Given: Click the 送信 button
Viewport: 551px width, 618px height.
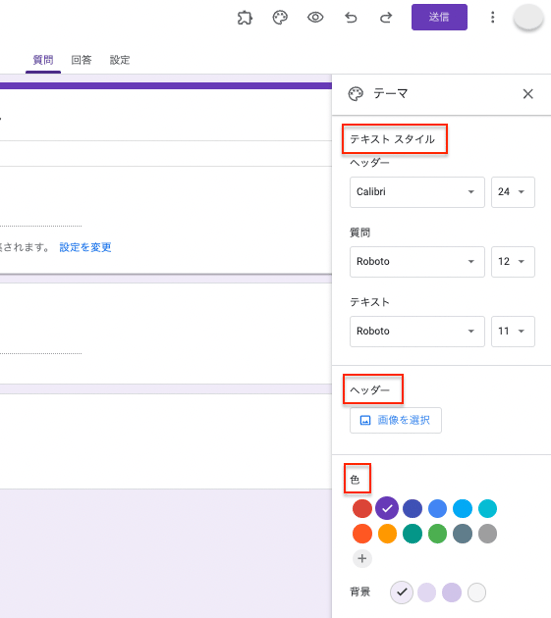Looking at the screenshot, I should point(439,17).
